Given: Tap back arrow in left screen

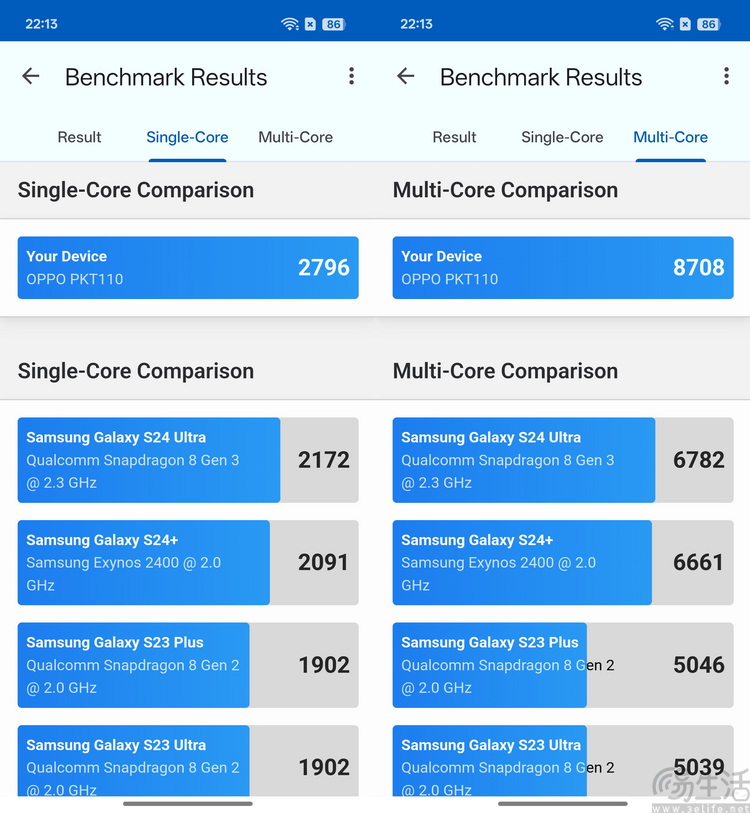Looking at the screenshot, I should coord(31,77).
